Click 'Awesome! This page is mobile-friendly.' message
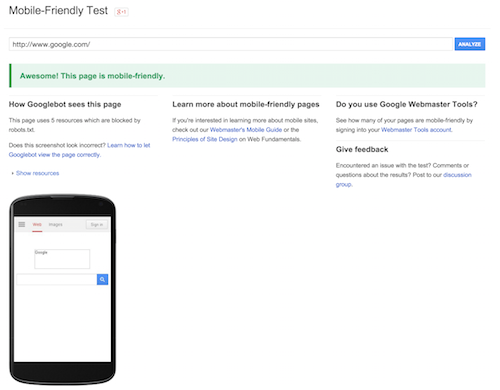This screenshot has height=390, width=500. [92, 76]
